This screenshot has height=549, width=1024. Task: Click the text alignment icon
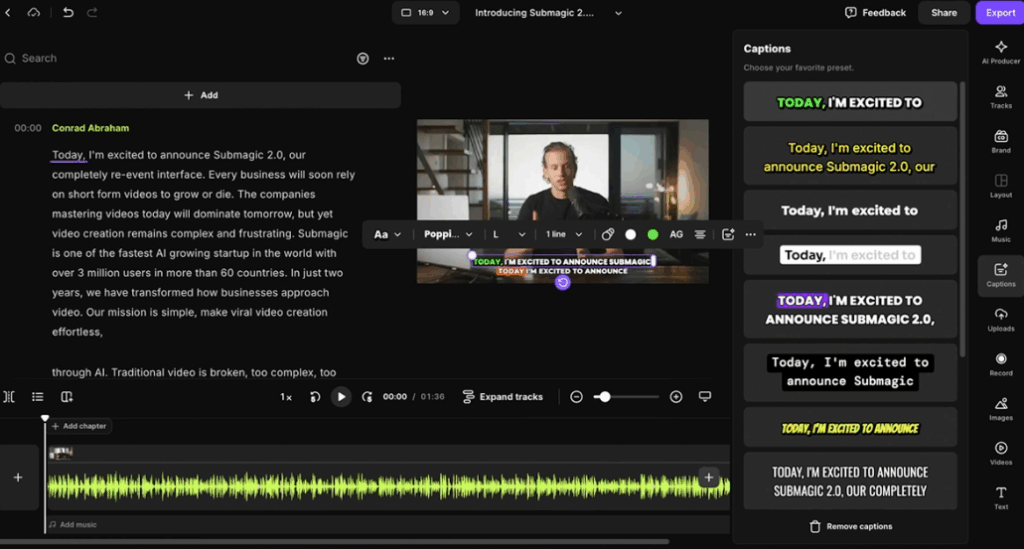tap(700, 234)
